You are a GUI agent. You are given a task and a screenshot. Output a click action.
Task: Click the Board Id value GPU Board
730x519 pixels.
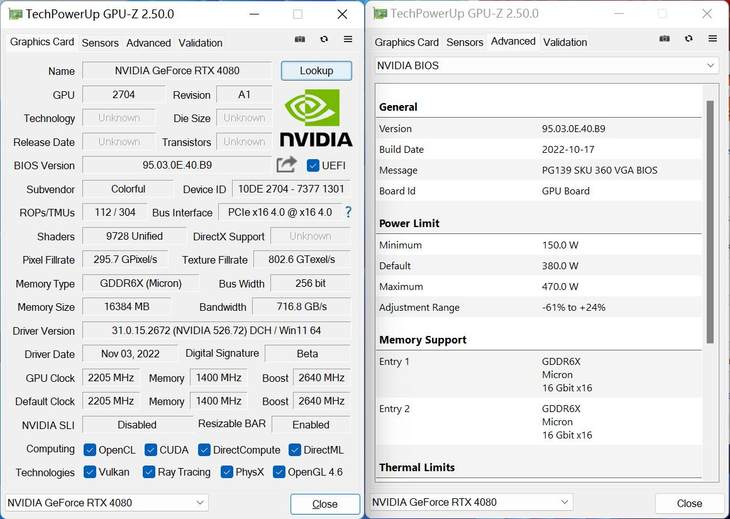566,191
